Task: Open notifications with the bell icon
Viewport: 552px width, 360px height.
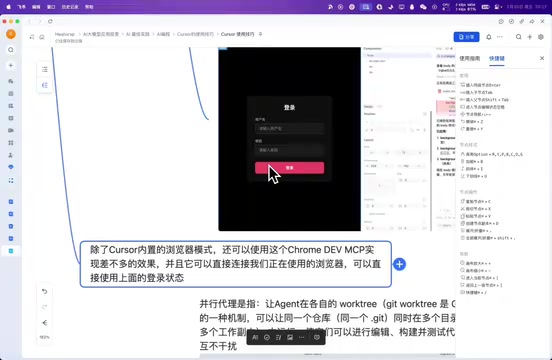Action: (x=489, y=37)
